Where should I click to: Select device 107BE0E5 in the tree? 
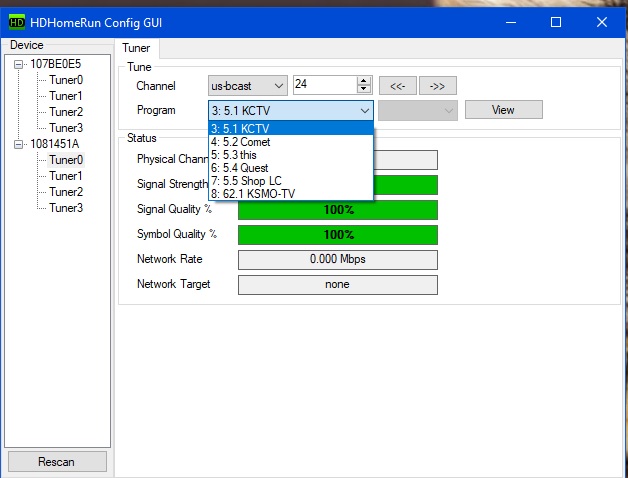click(x=56, y=64)
